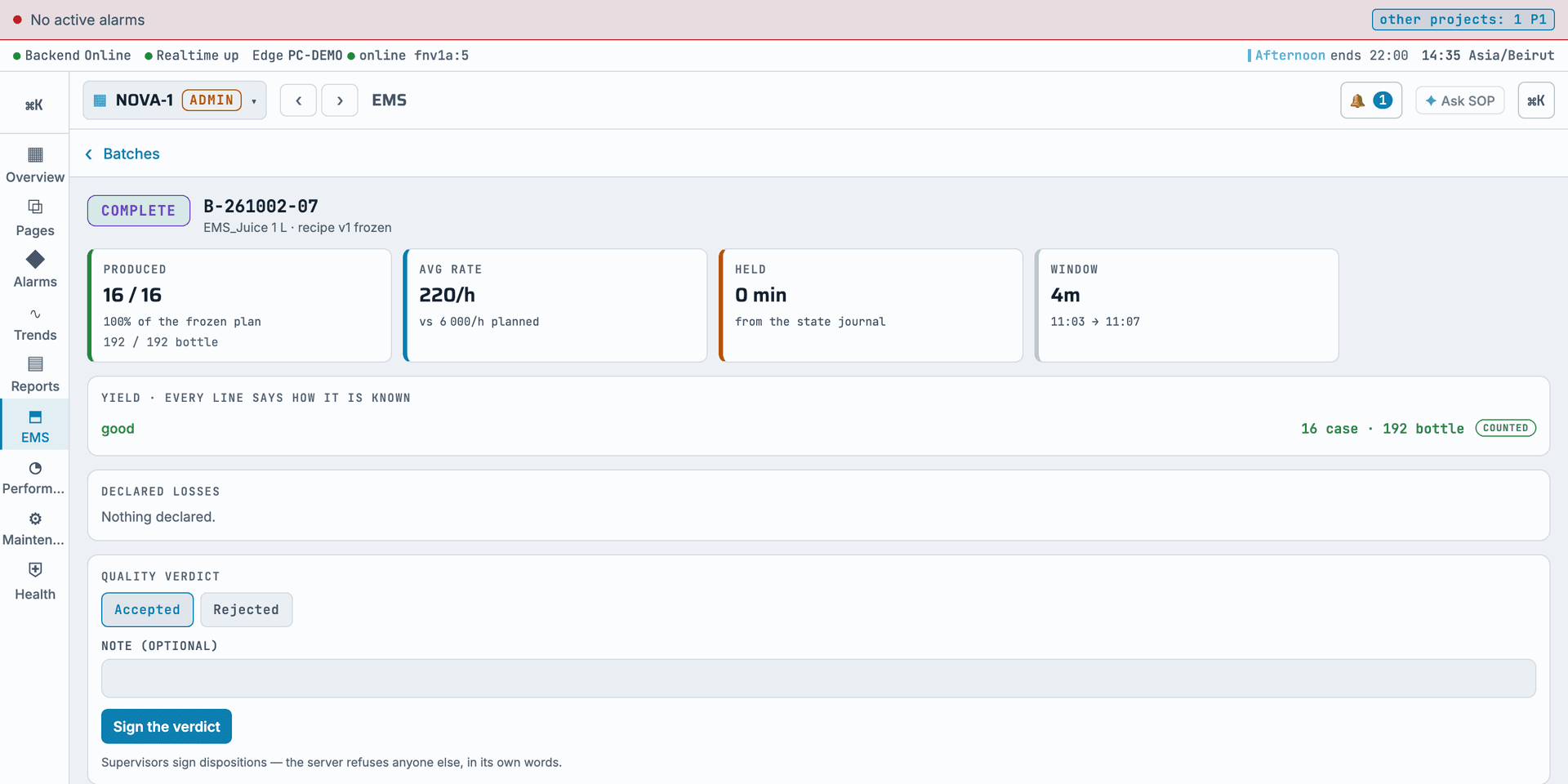Screen dimensions: 1568x784
Task: Click the WINDOW 4m value
Action: pos(1065,295)
